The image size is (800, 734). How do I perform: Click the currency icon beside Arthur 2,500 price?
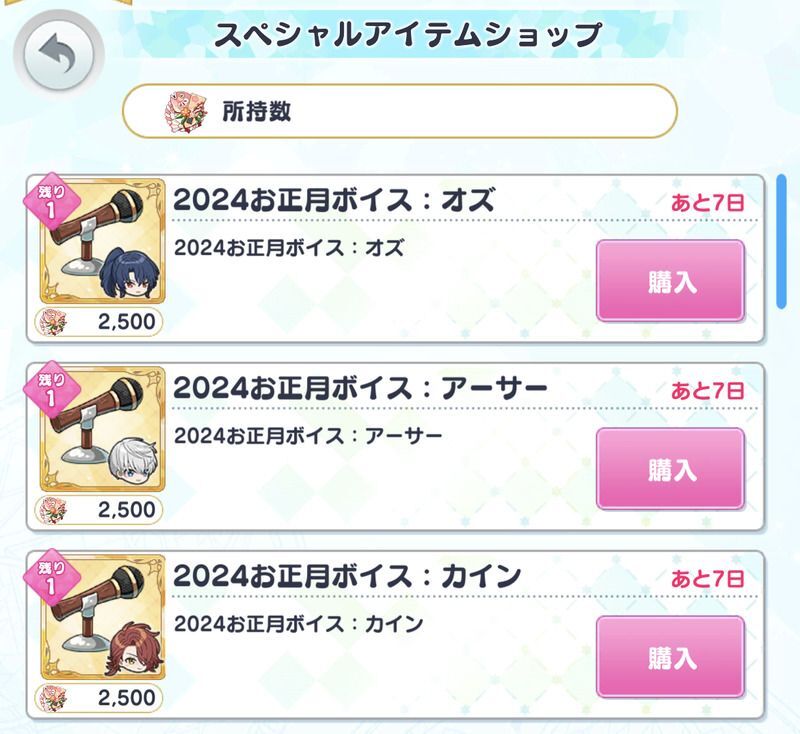54,510
